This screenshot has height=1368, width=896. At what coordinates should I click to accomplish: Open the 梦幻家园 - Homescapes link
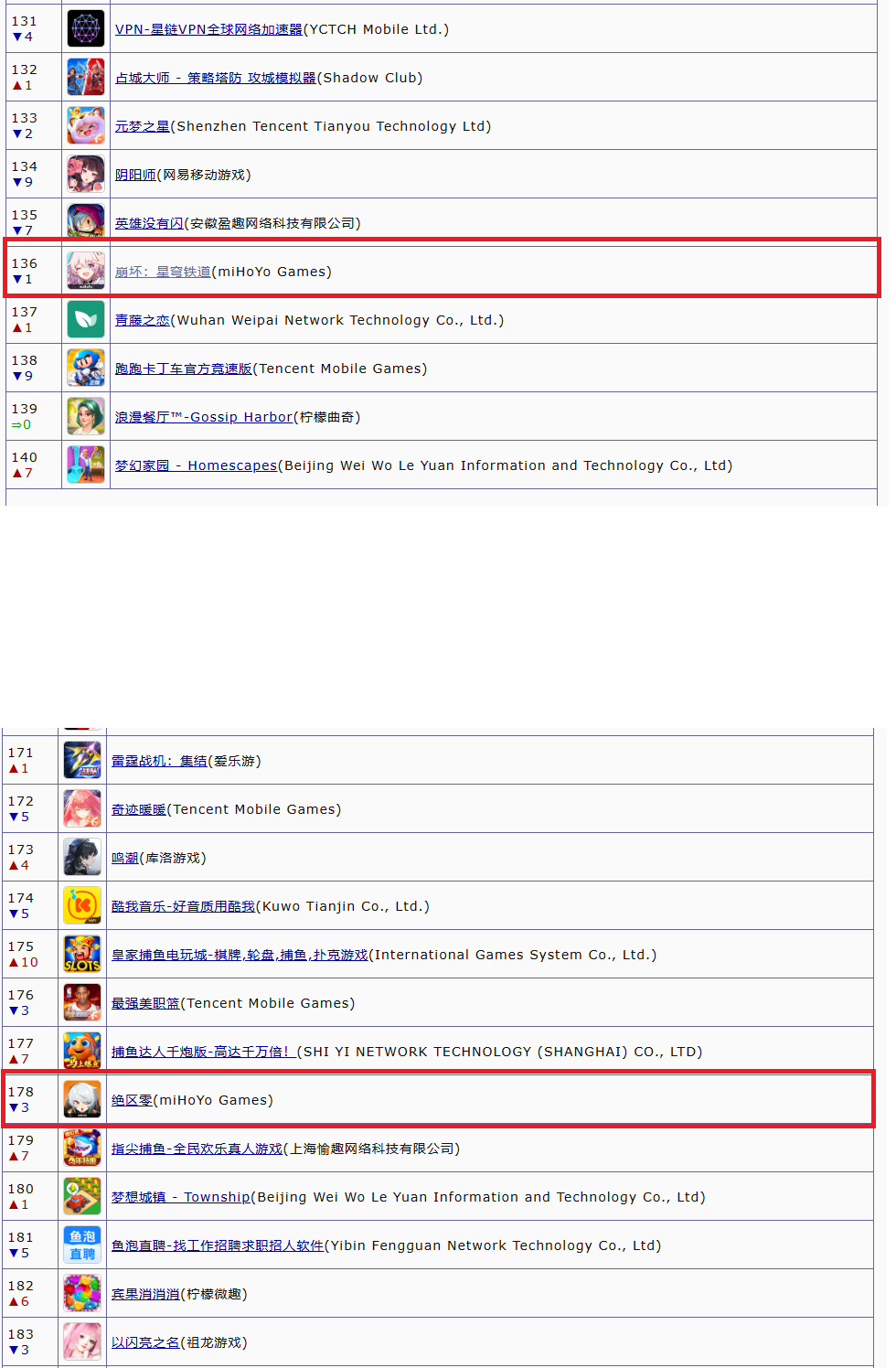(x=197, y=465)
